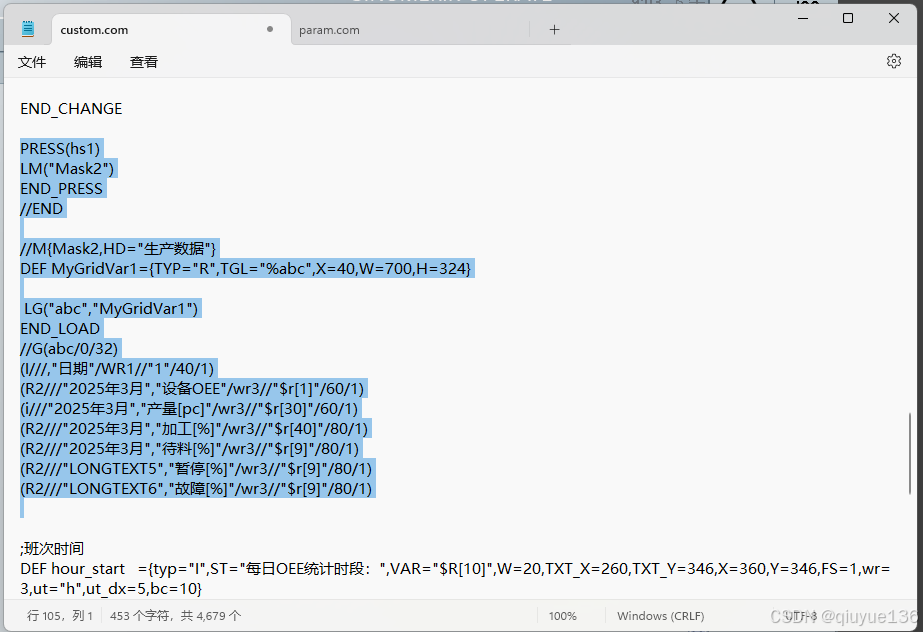Click the line containing "设备OEE"
The width and height of the screenshot is (923, 632).
pyautogui.click(x=192, y=389)
